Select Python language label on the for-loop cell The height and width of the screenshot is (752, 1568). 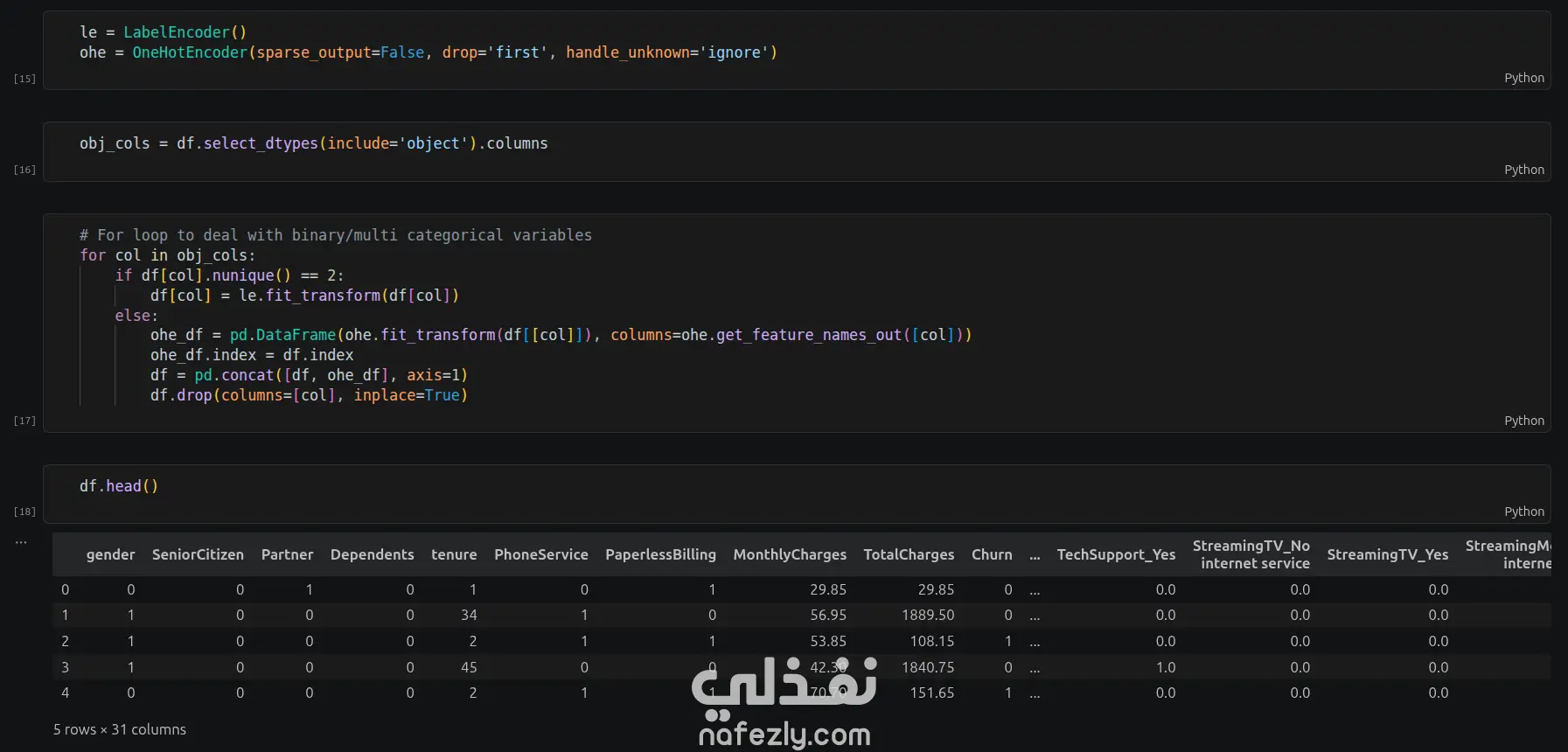pos(1523,421)
